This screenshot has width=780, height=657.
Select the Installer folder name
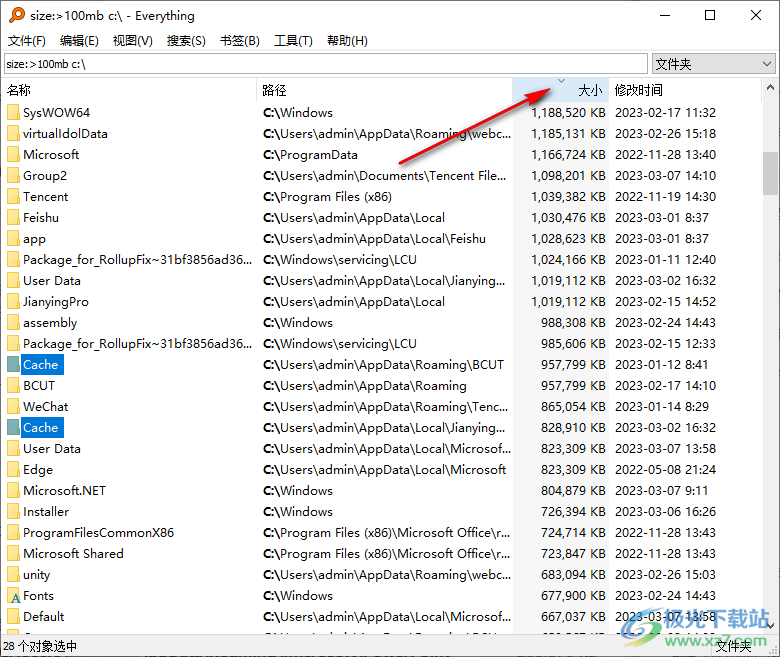click(46, 511)
